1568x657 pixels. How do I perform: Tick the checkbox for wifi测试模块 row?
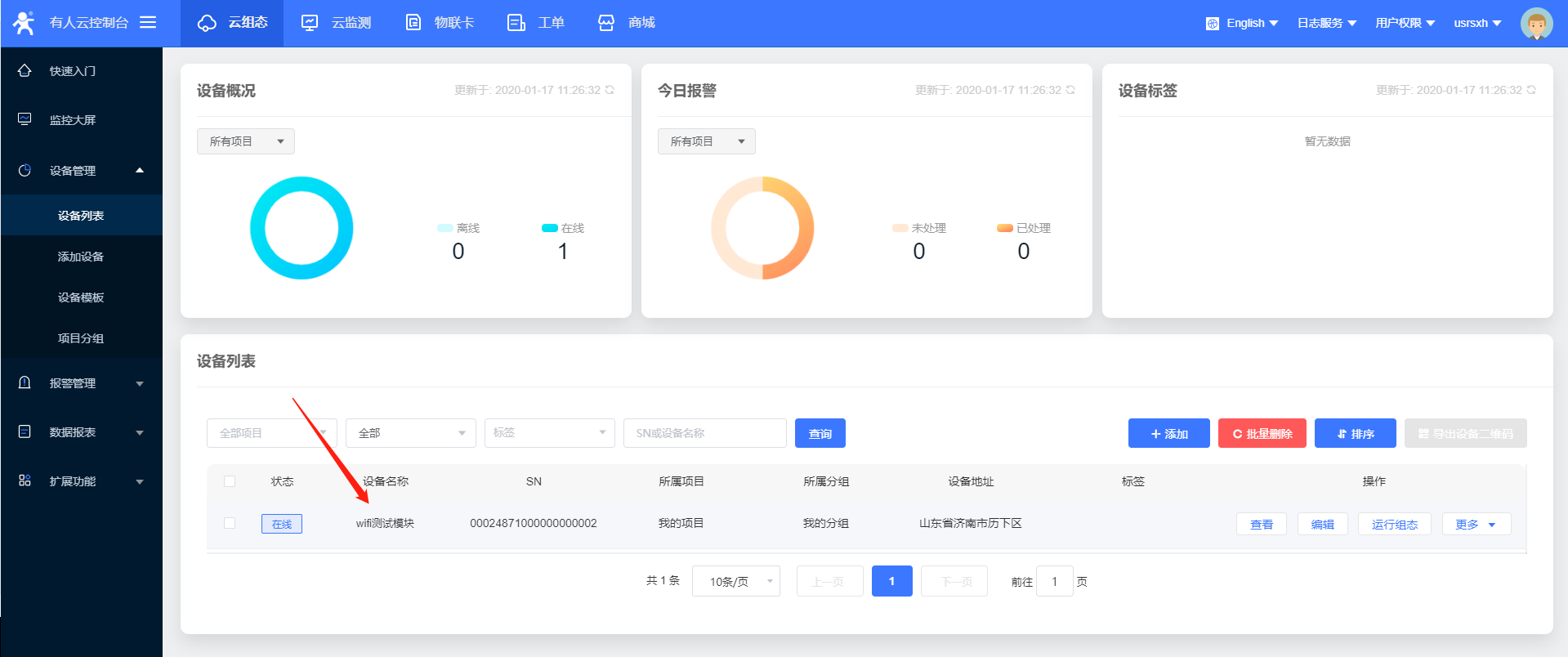coord(230,523)
